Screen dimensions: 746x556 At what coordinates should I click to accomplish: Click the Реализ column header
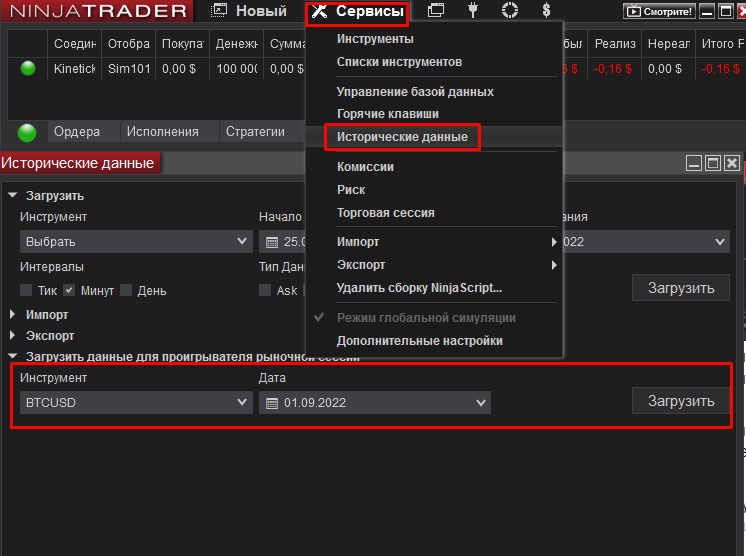pos(615,44)
